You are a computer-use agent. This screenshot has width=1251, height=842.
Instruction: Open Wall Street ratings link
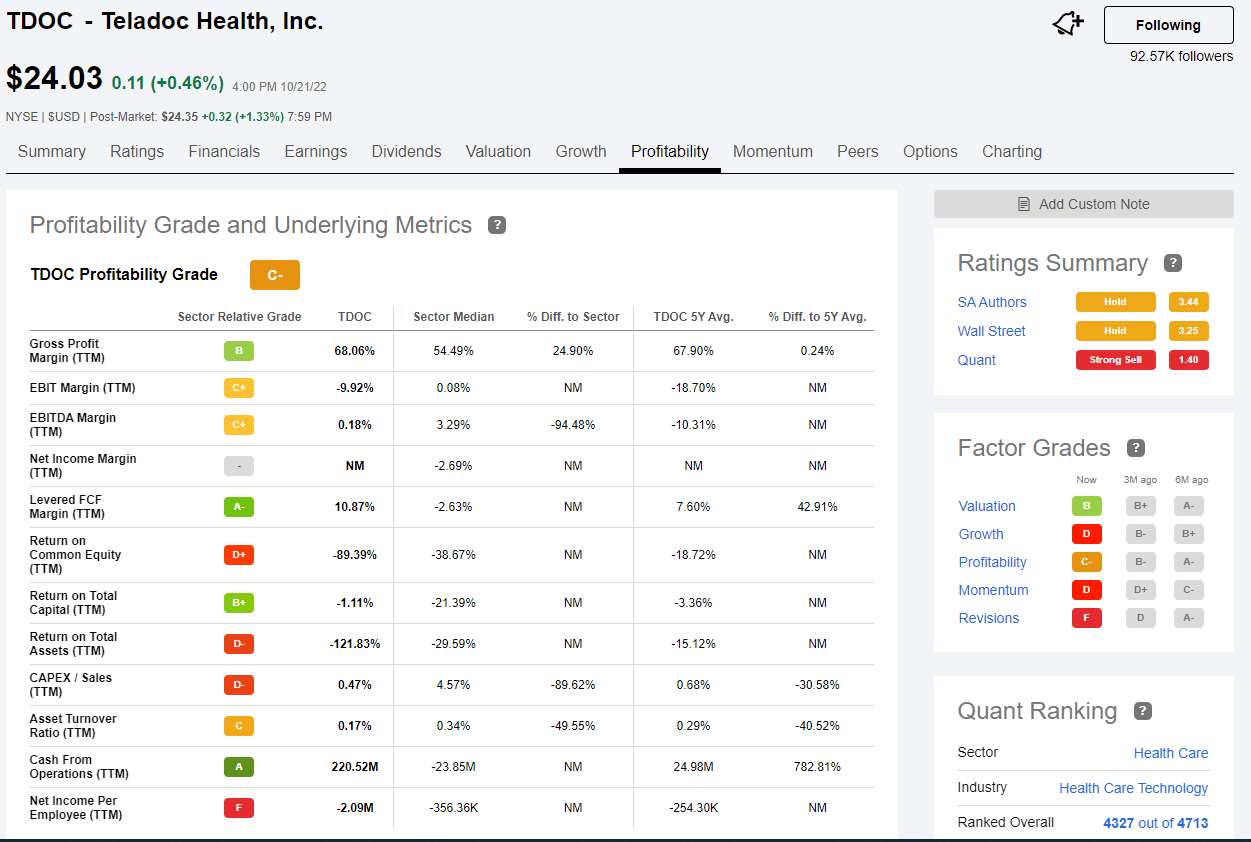pyautogui.click(x=992, y=331)
